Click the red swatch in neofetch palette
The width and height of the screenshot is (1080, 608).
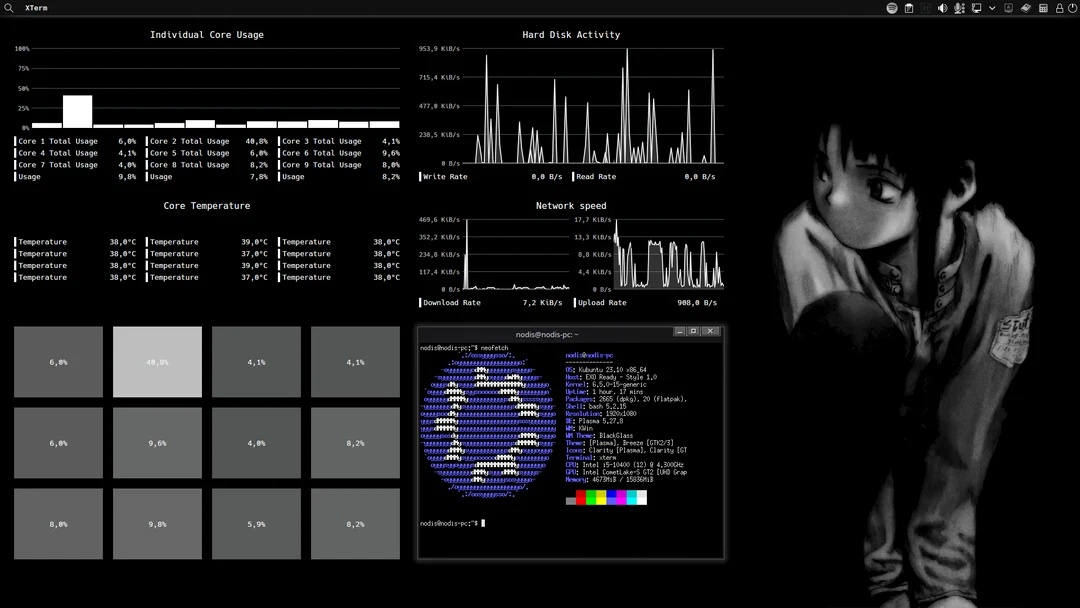581,498
